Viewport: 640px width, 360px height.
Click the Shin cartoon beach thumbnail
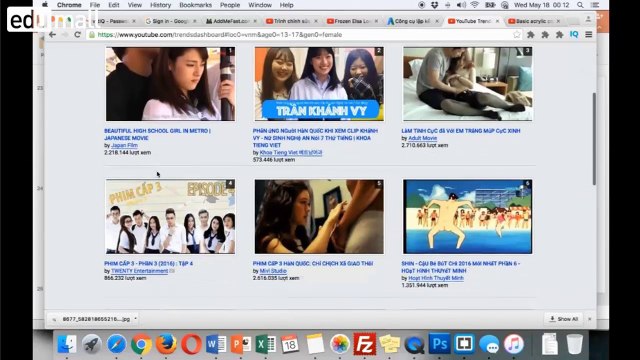pyautogui.click(x=467, y=216)
